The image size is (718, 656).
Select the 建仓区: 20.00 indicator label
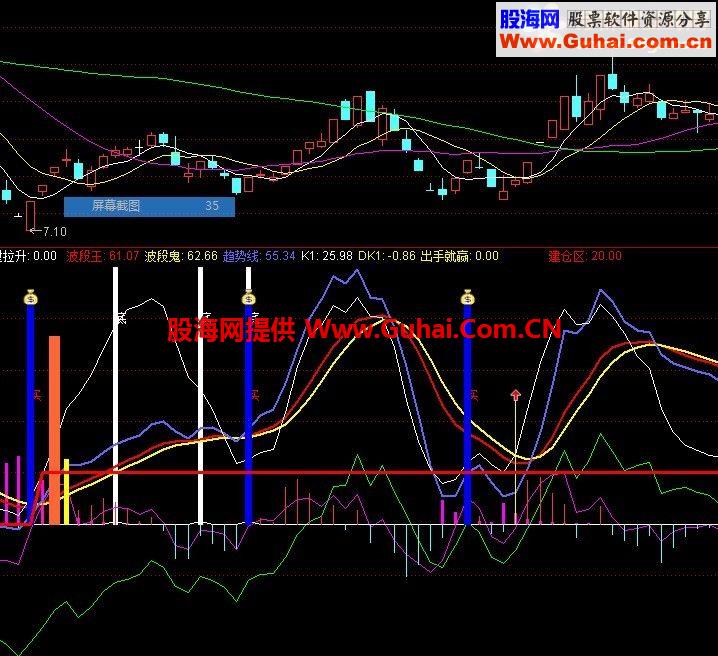pos(585,256)
